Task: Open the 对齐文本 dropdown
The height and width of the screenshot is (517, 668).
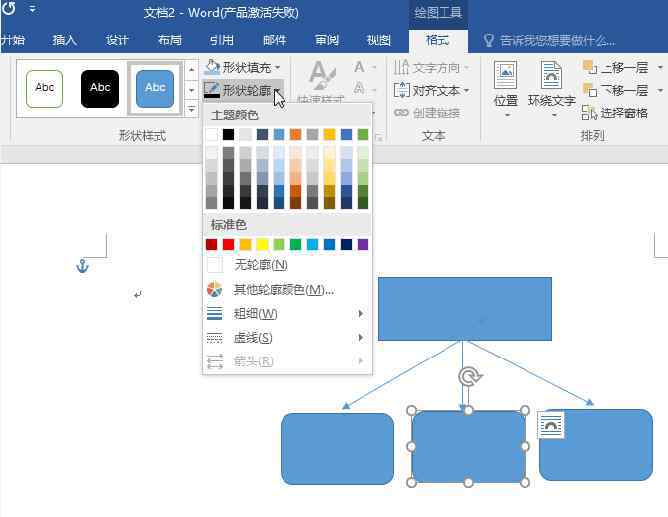Action: [431, 90]
